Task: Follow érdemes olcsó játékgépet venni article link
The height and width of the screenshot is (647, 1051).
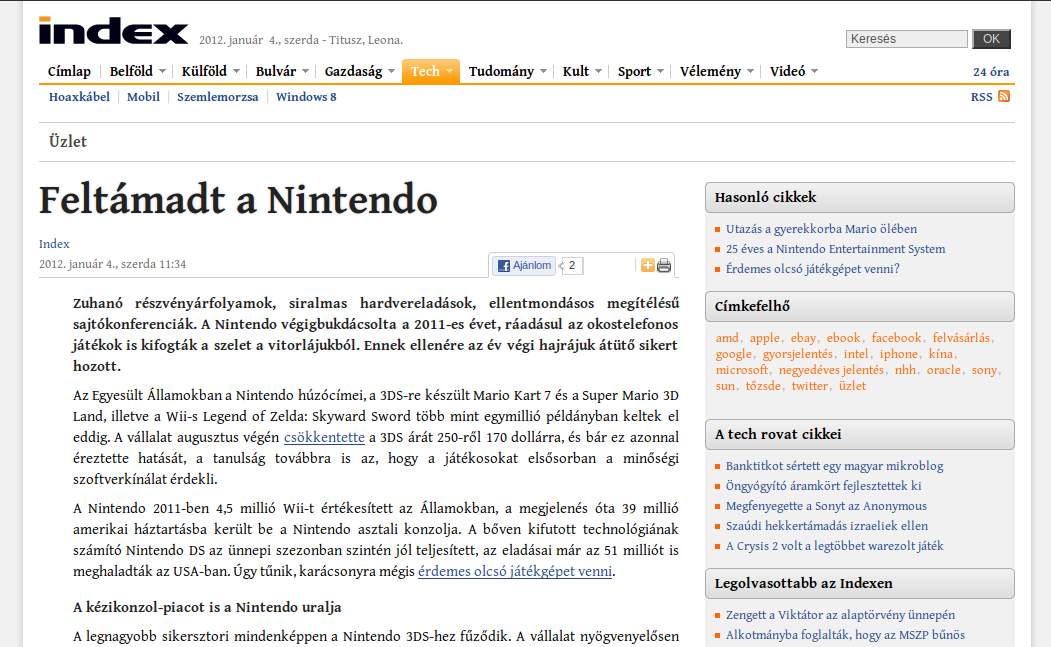Action: [515, 571]
